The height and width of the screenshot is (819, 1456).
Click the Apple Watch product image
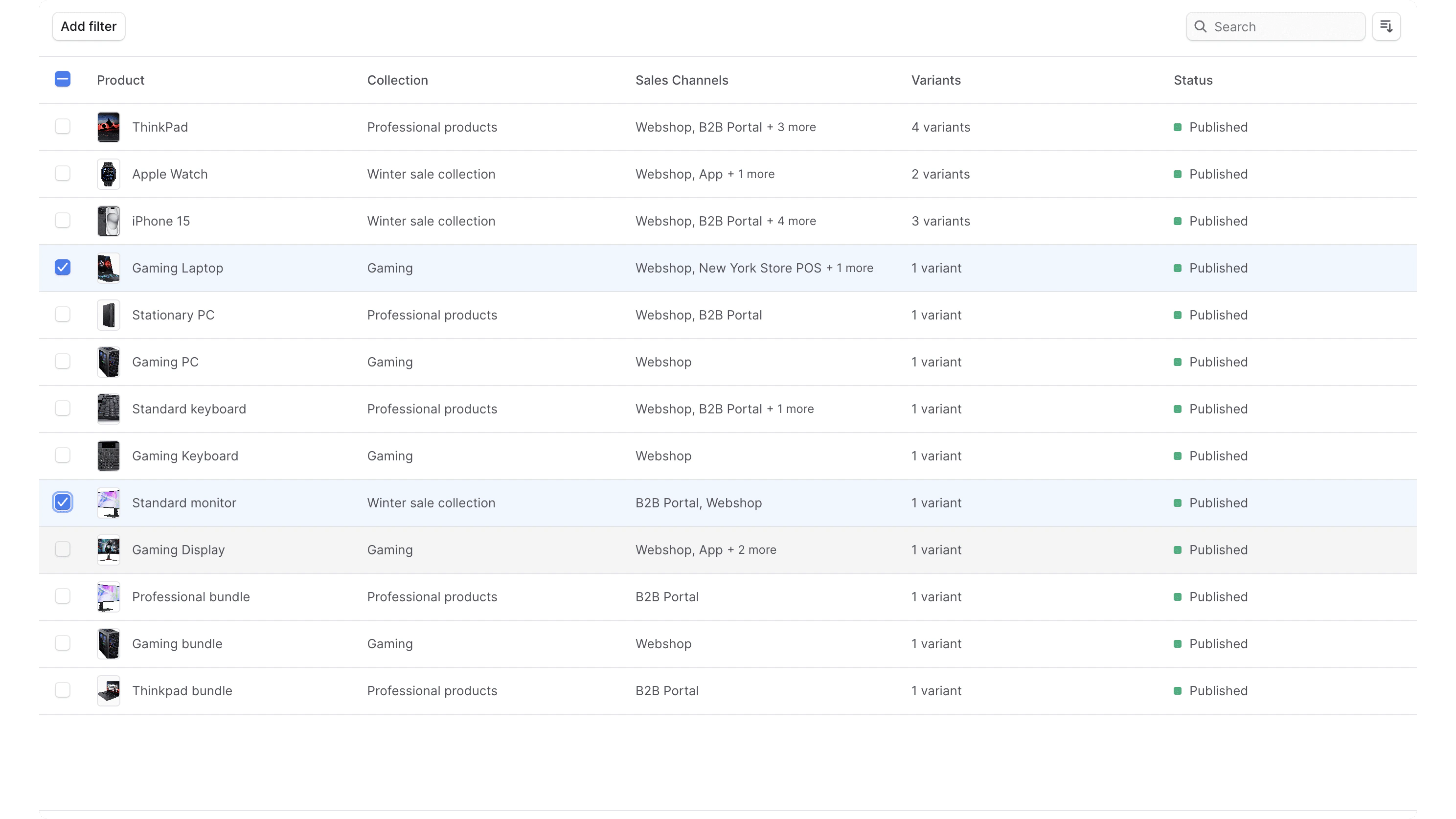click(x=109, y=174)
